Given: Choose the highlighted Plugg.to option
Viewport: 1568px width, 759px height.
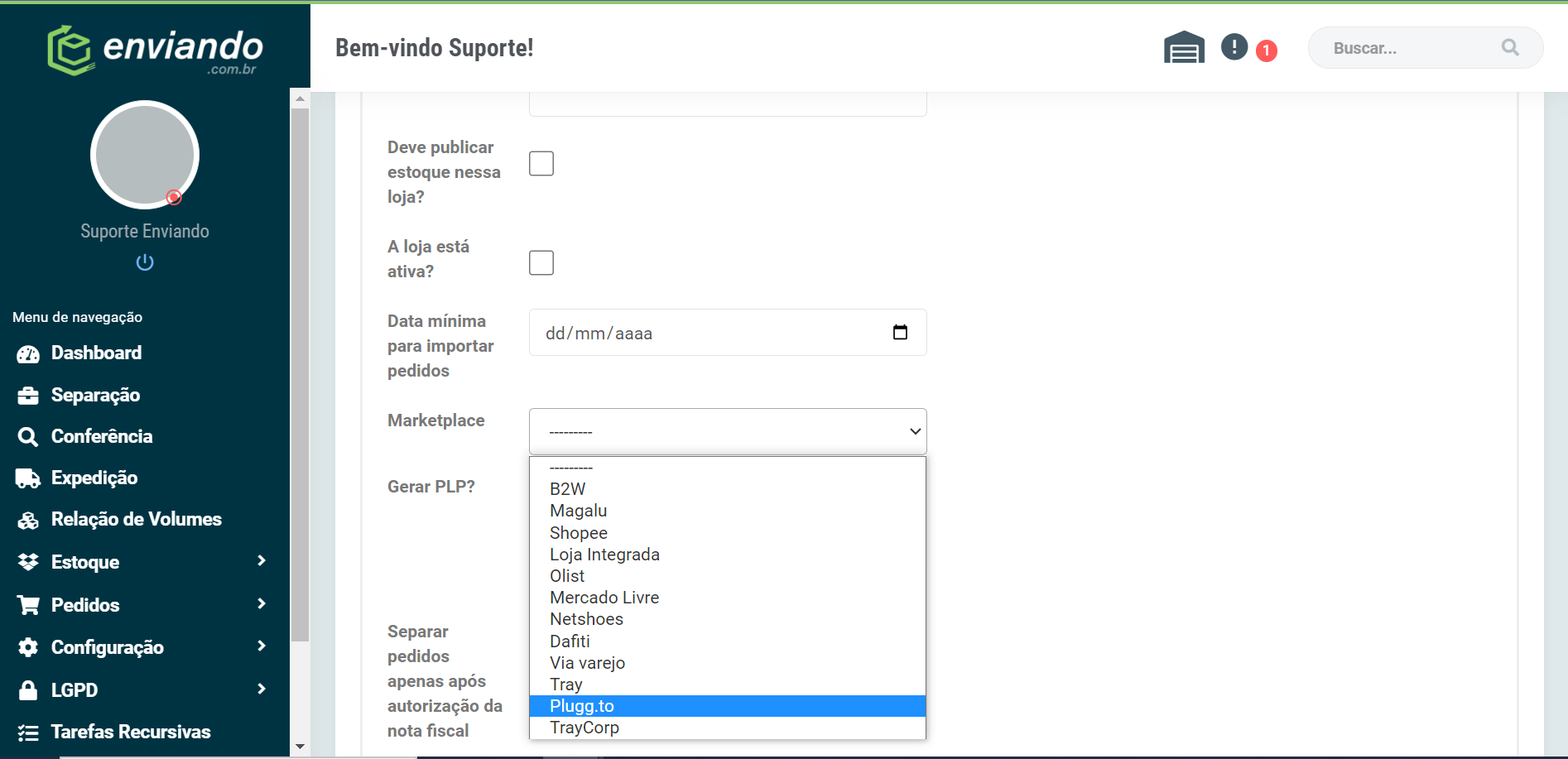Looking at the screenshot, I should (x=728, y=706).
